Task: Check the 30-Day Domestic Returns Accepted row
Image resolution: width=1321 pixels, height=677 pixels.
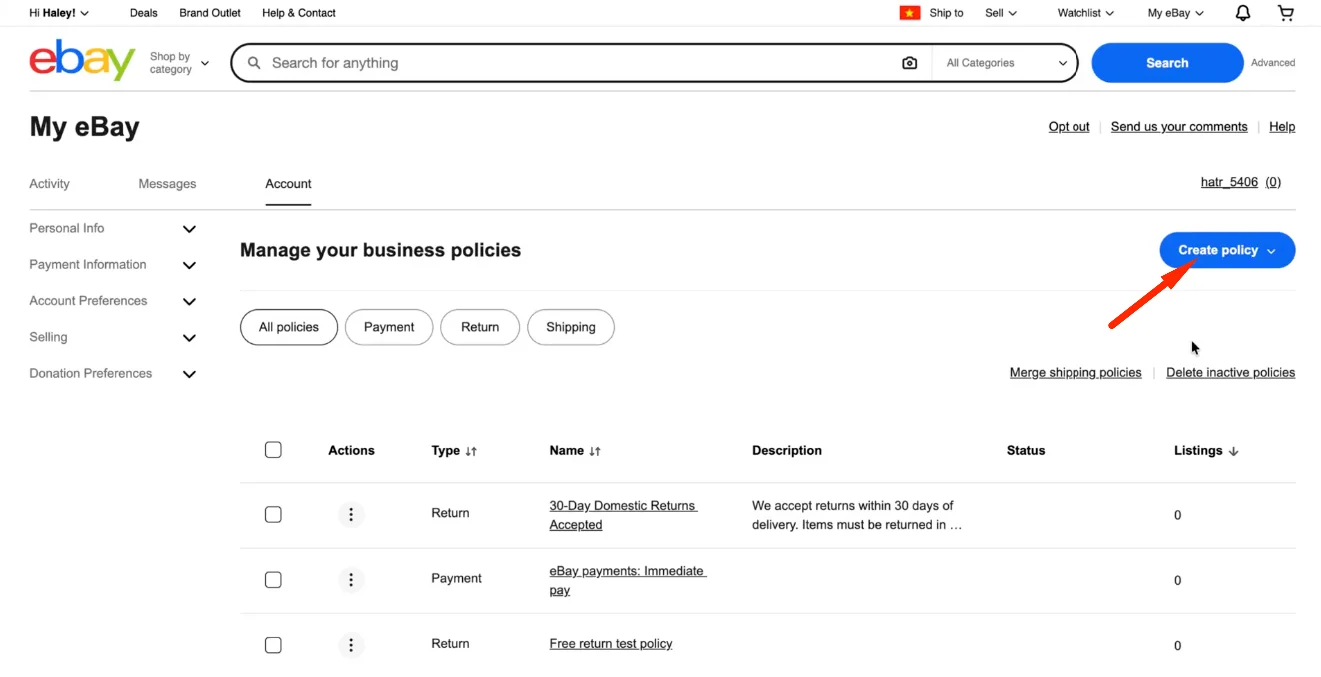Action: point(273,515)
